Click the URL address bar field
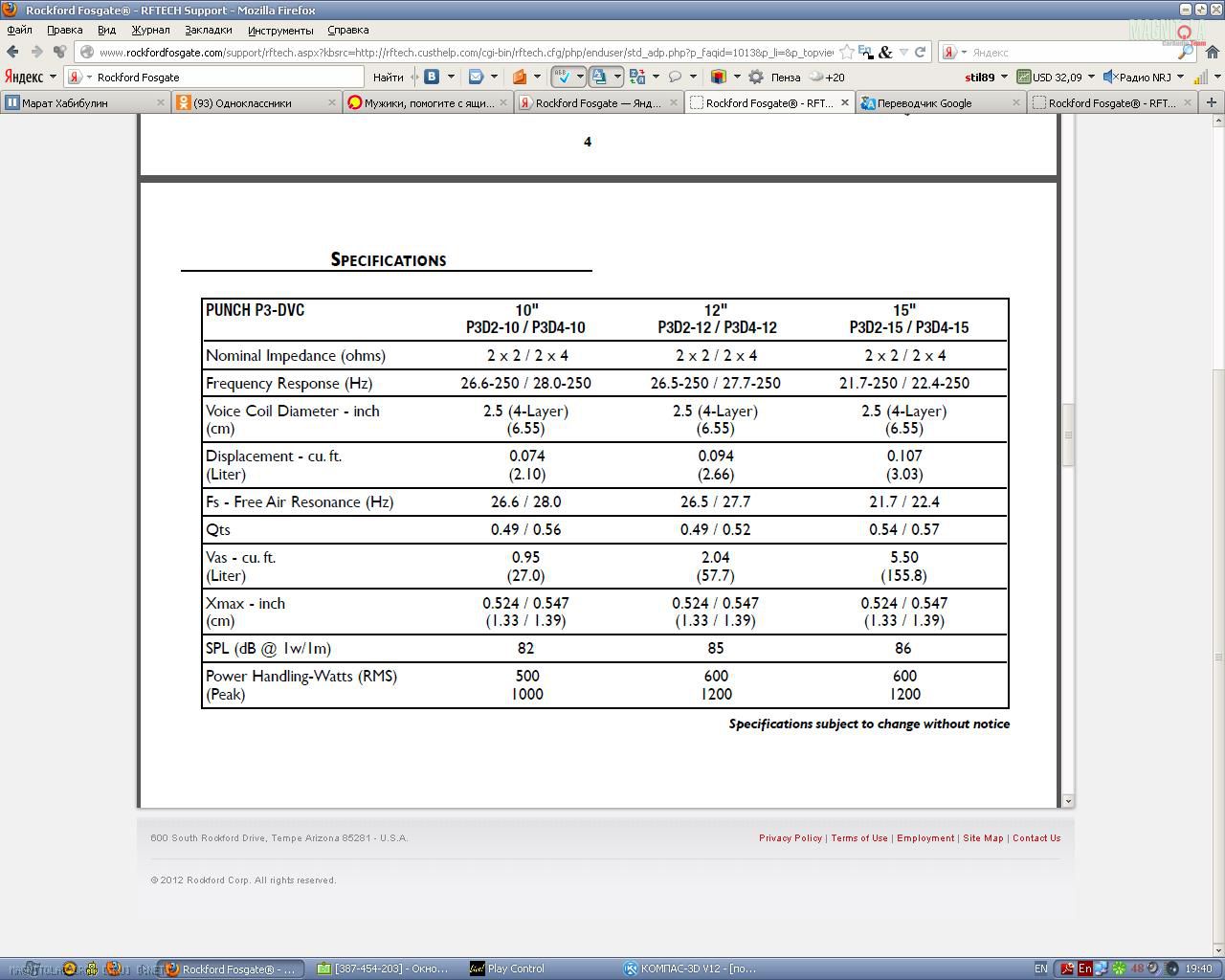This screenshot has width=1225, height=980. [x=466, y=52]
